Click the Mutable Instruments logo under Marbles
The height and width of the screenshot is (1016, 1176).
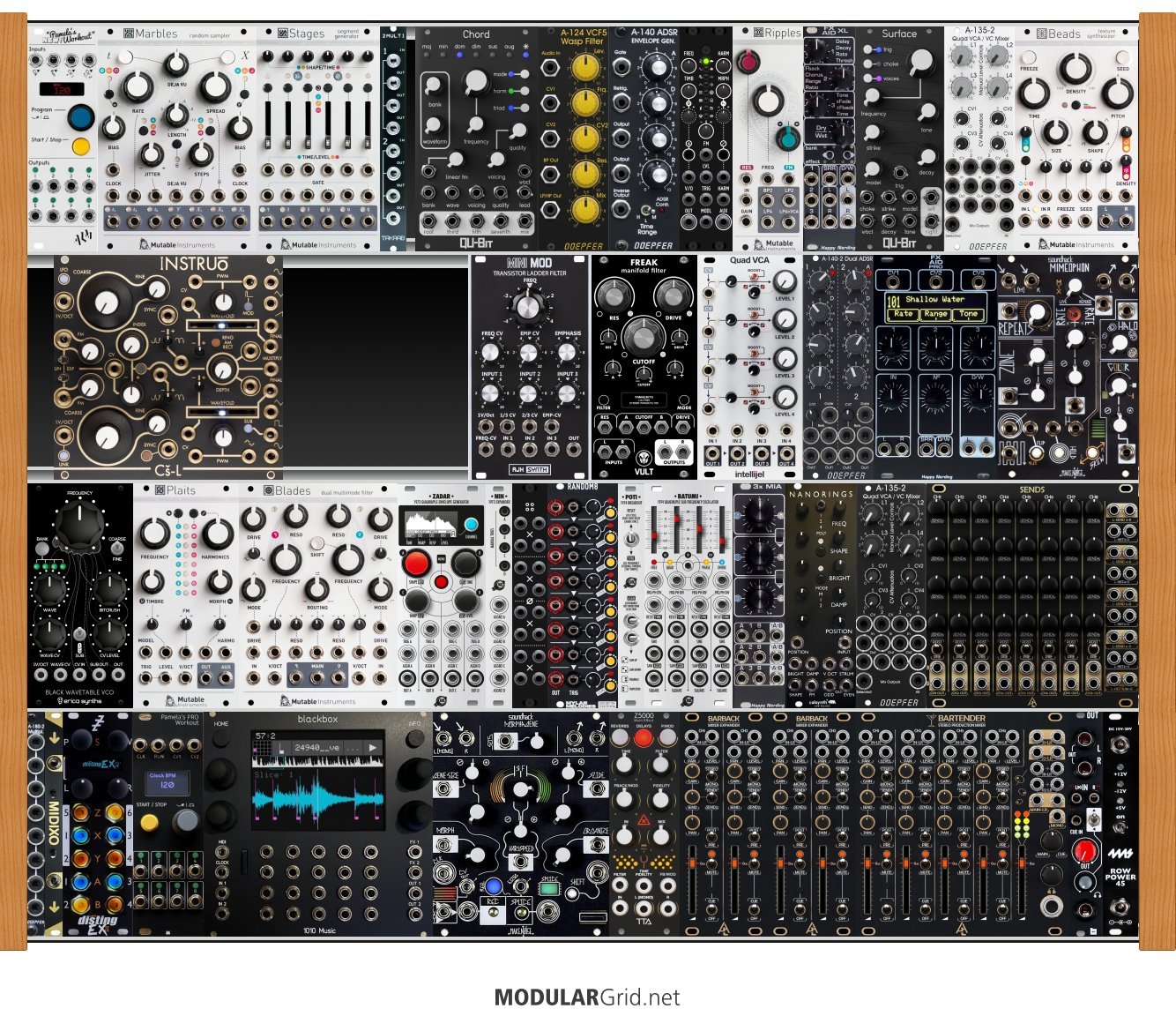178,245
